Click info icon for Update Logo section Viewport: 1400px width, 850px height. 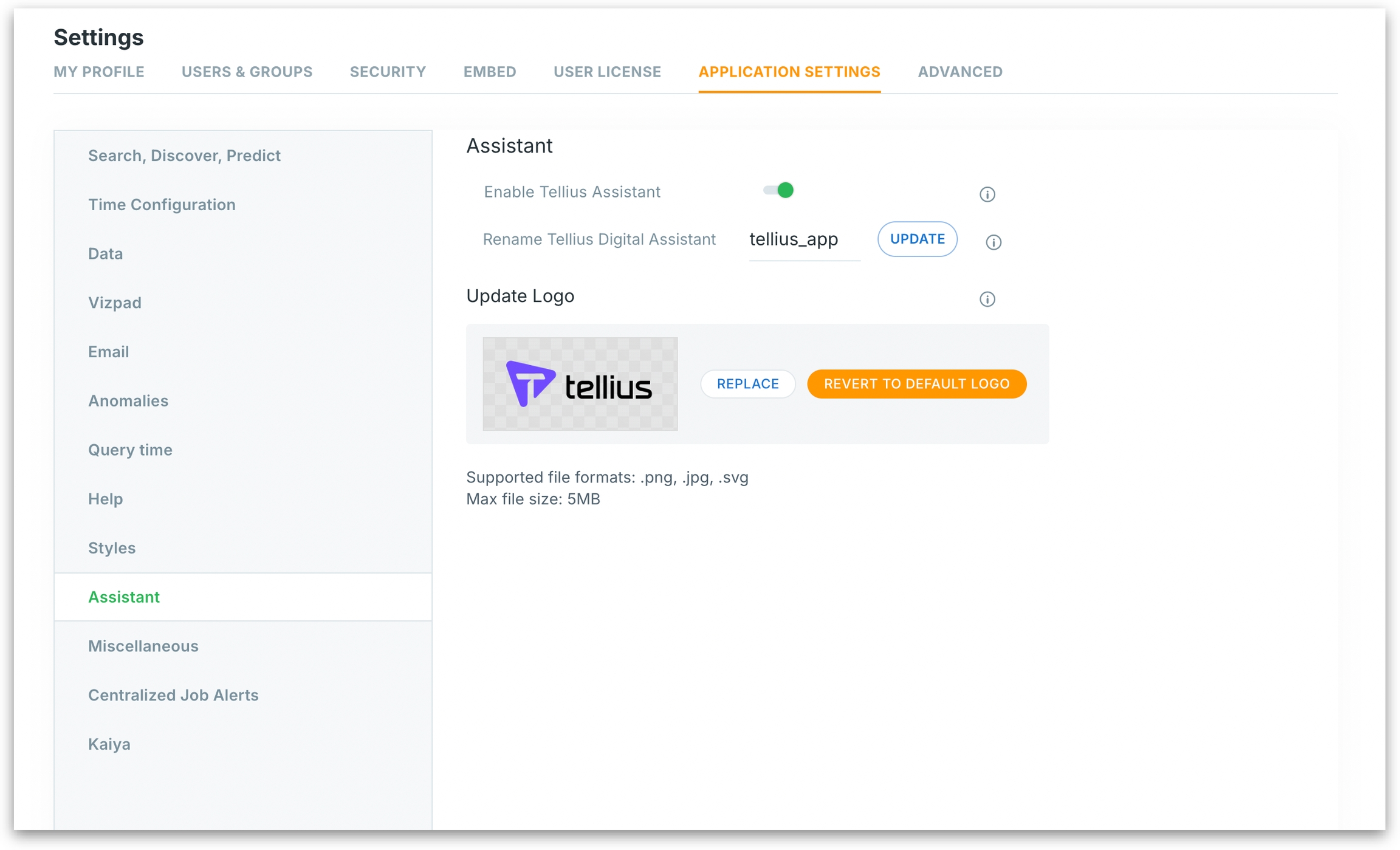point(987,299)
